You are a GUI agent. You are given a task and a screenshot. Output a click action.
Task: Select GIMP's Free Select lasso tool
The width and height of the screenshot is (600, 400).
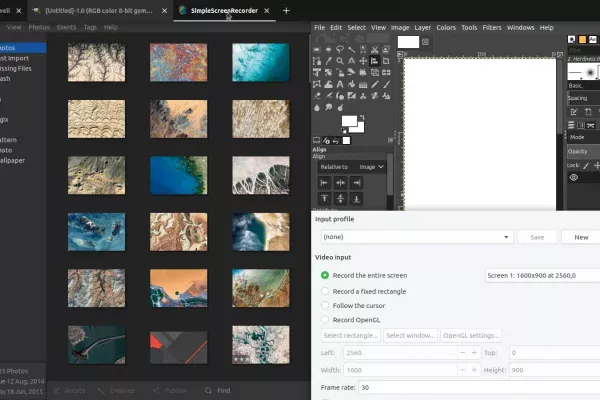pos(340,49)
